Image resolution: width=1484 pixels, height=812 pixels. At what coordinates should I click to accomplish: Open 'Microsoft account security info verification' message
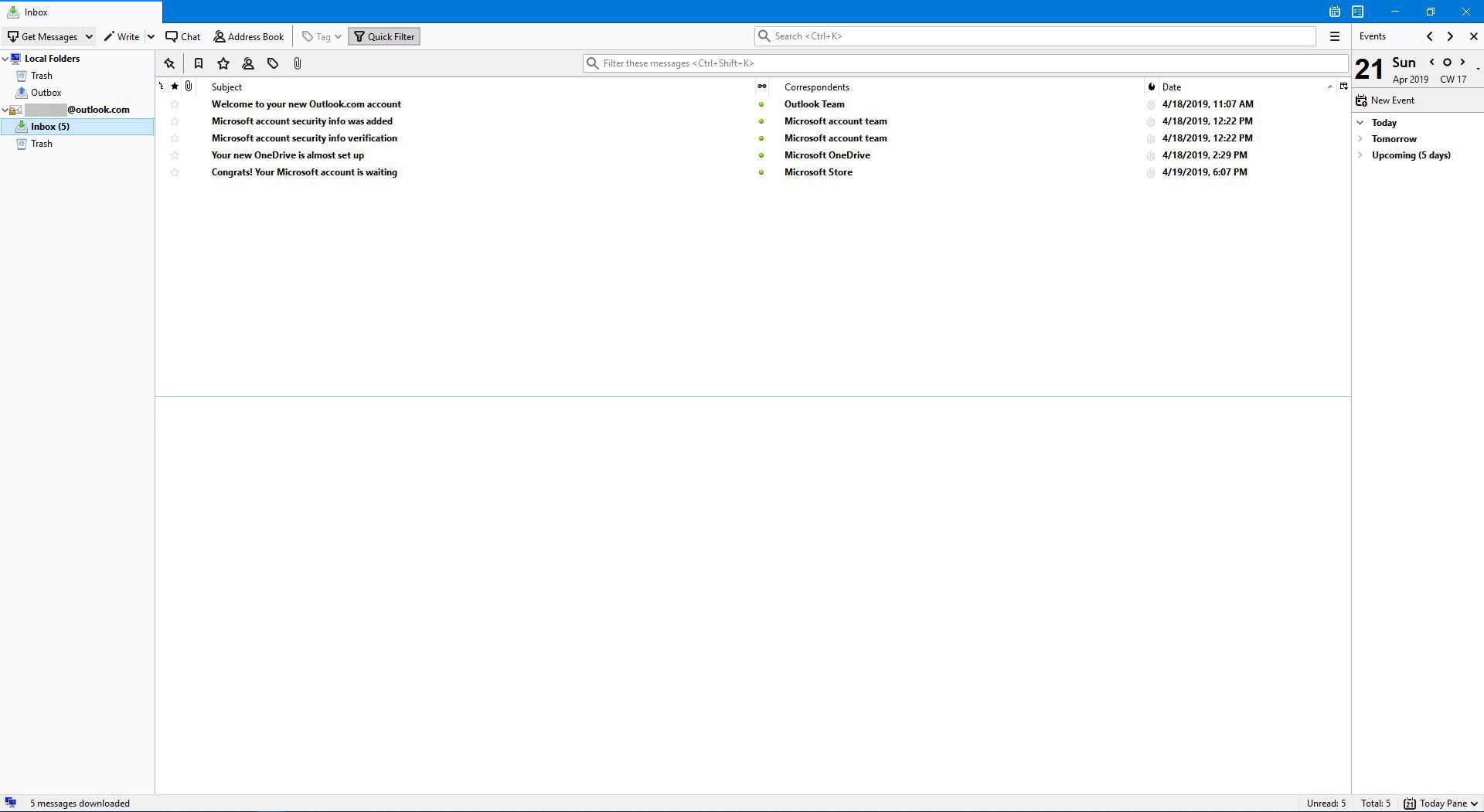coord(305,138)
